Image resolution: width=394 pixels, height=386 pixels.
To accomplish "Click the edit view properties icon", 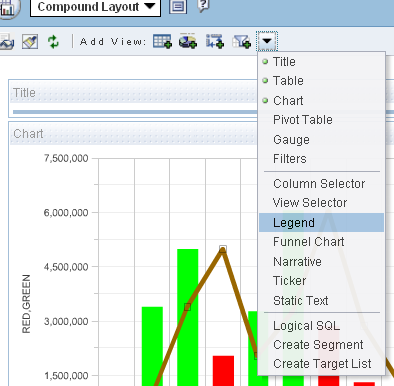I will [178, 6].
